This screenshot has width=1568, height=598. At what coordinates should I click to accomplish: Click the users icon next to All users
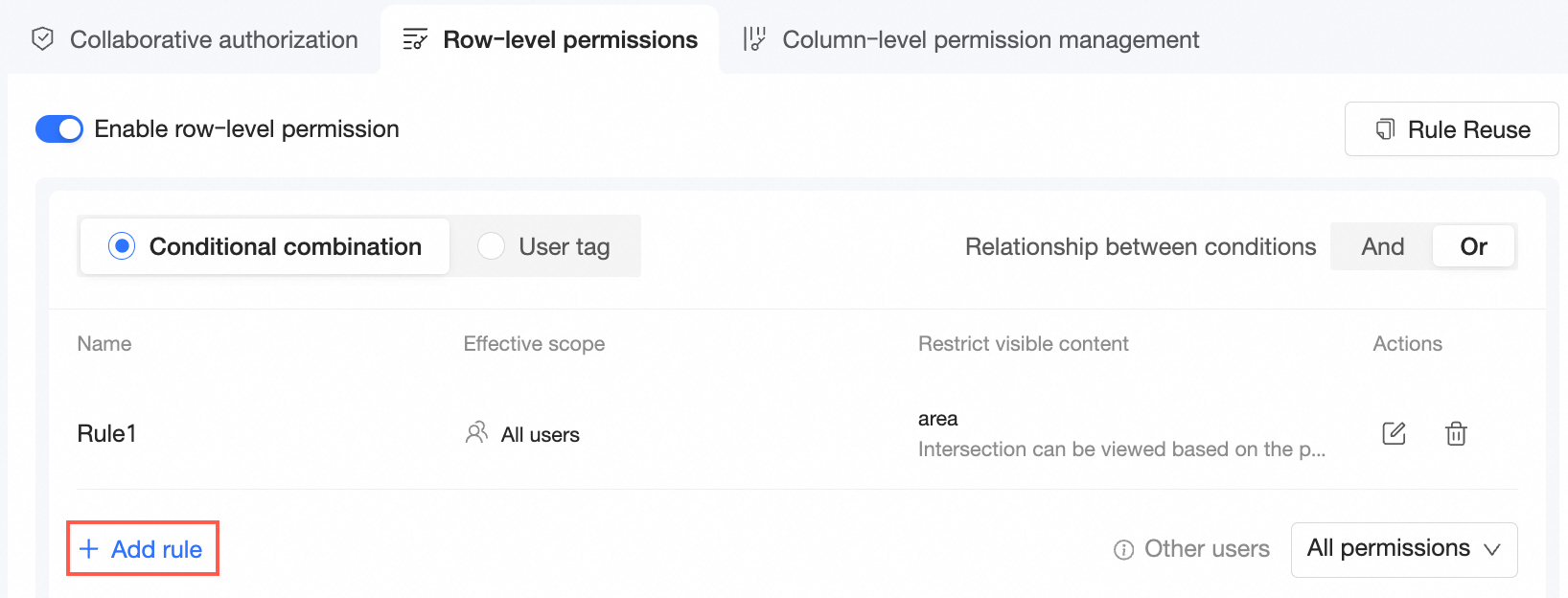pos(476,433)
